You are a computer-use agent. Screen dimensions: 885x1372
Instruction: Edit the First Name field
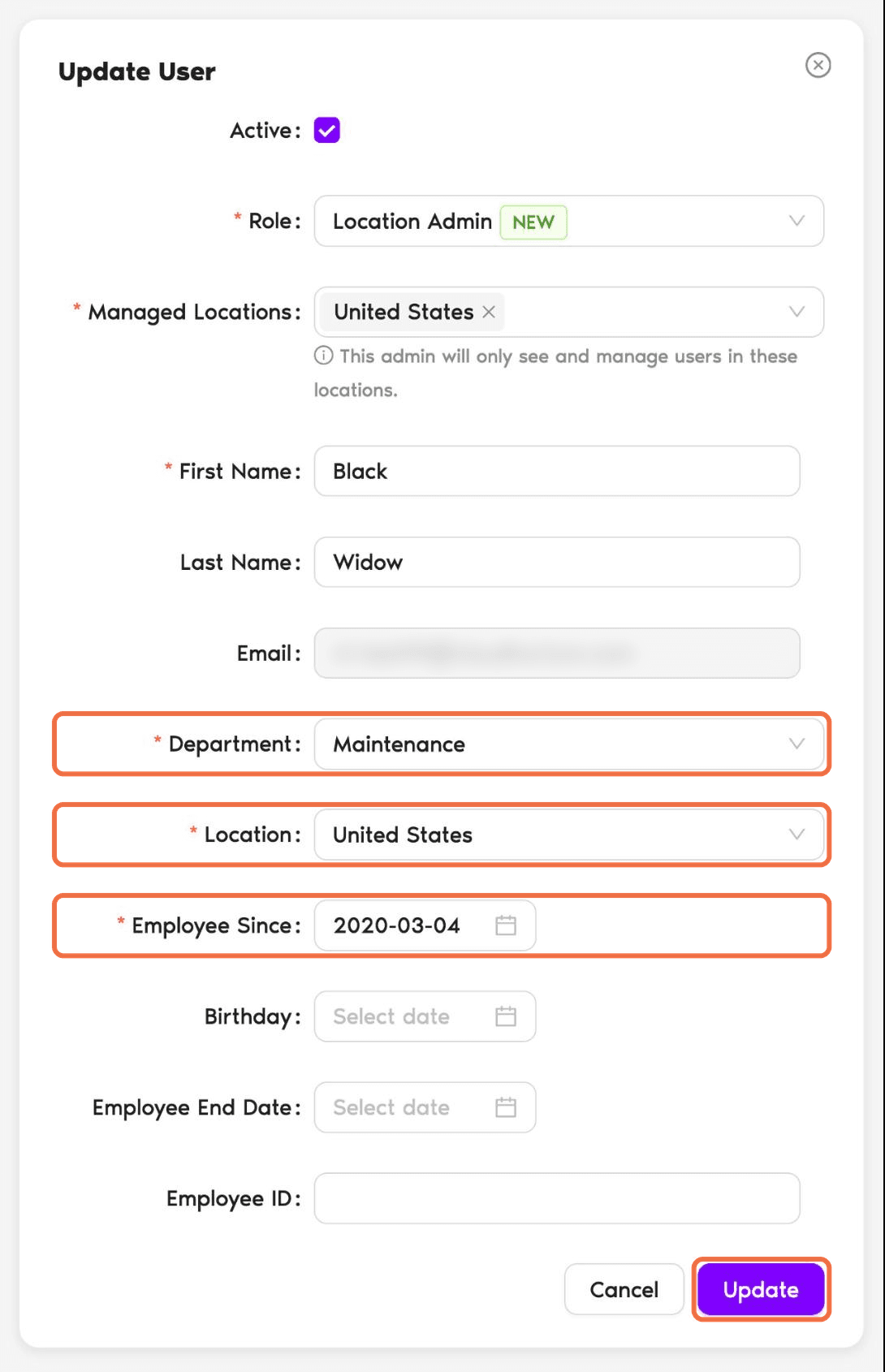coord(557,471)
